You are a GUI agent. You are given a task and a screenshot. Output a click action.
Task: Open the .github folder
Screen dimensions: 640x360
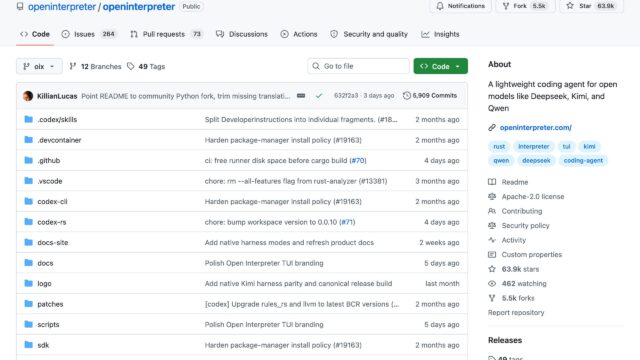tap(49, 160)
